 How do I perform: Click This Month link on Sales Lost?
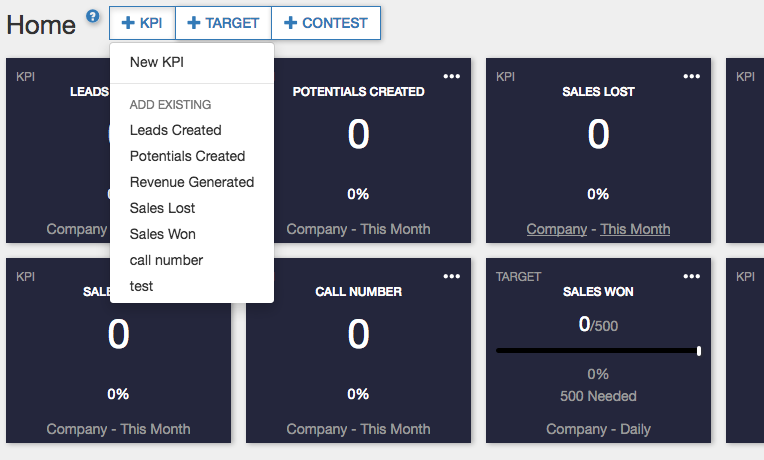(635, 229)
